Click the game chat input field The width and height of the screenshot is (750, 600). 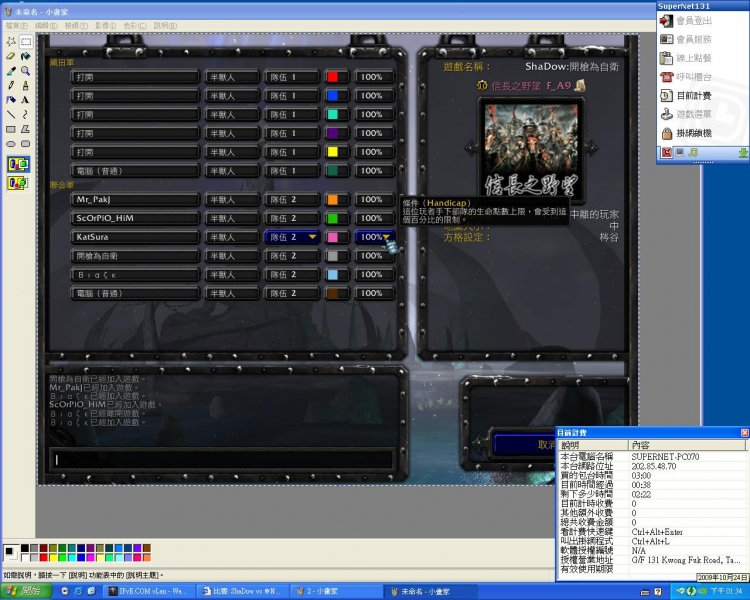pos(222,459)
